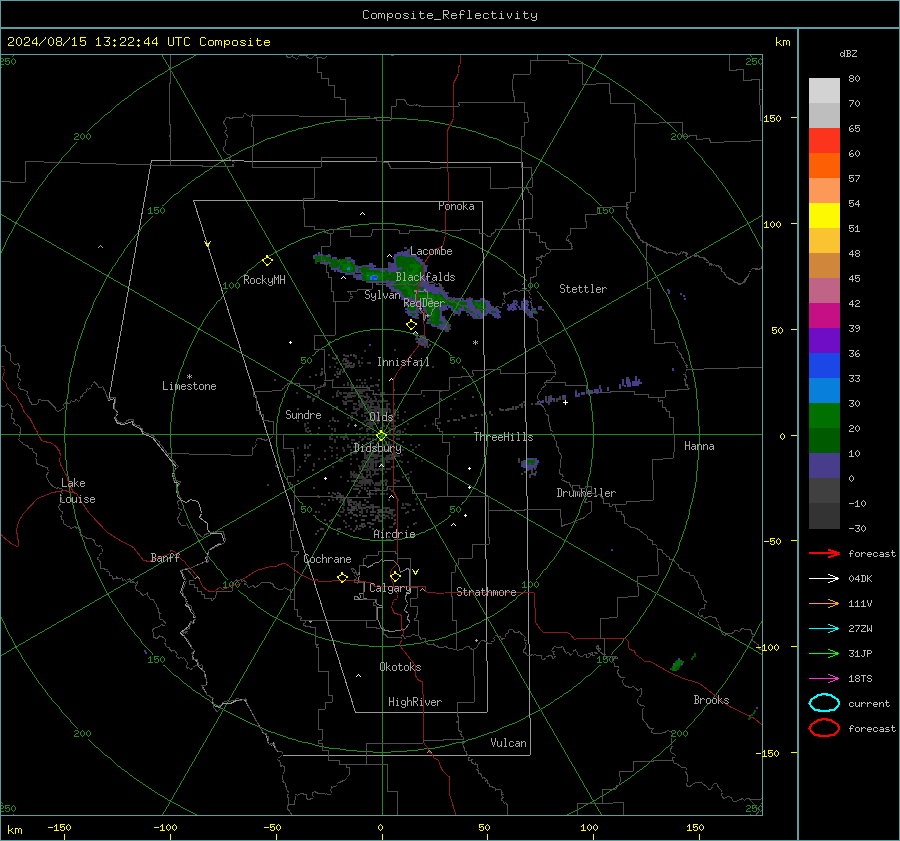Screen dimensions: 900x841
Task: Click the asterisk marker east of Innisfail
Action: click(x=475, y=343)
